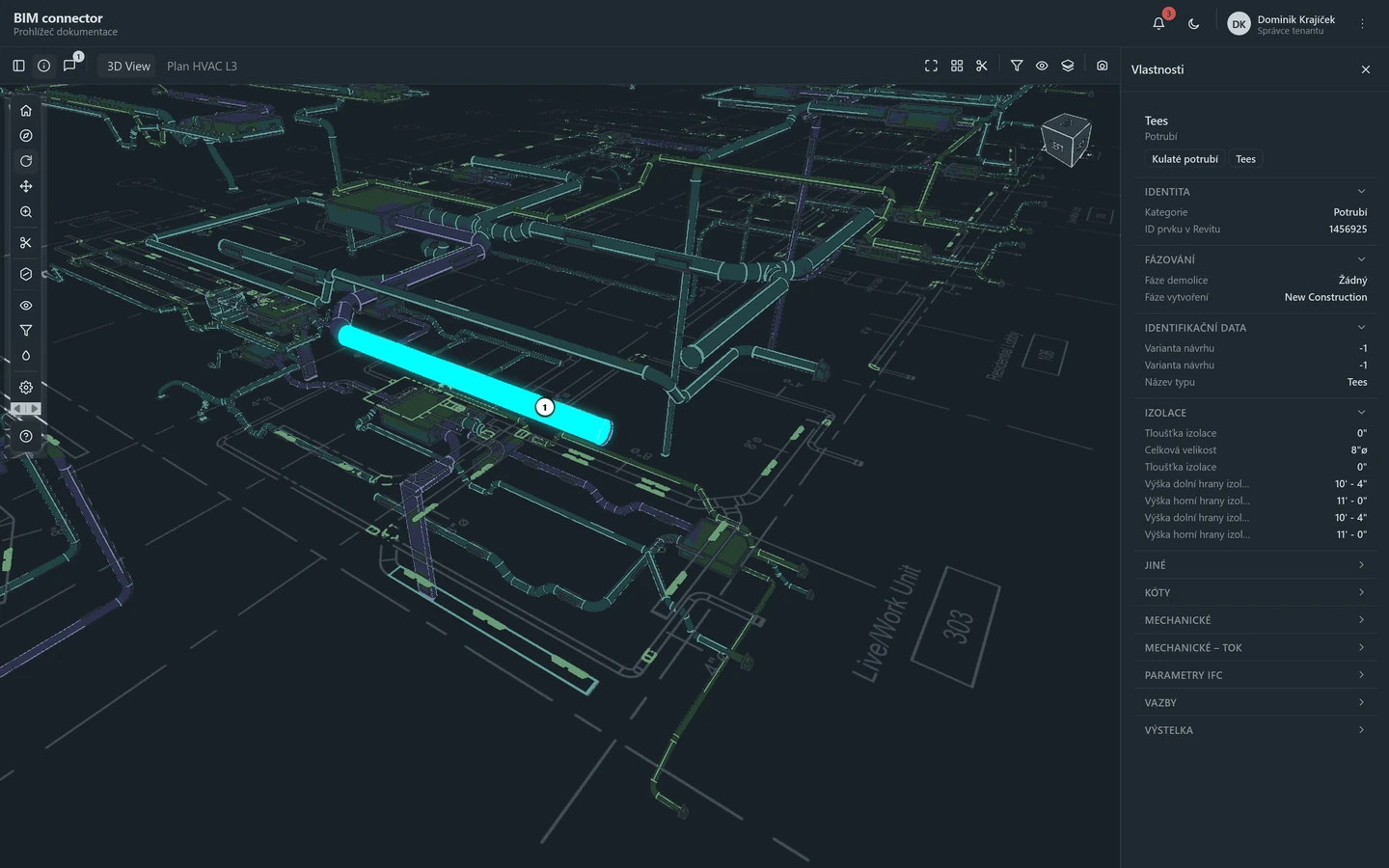Image resolution: width=1389 pixels, height=868 pixels.
Task: Open the viewer settings gear
Action: [26, 387]
